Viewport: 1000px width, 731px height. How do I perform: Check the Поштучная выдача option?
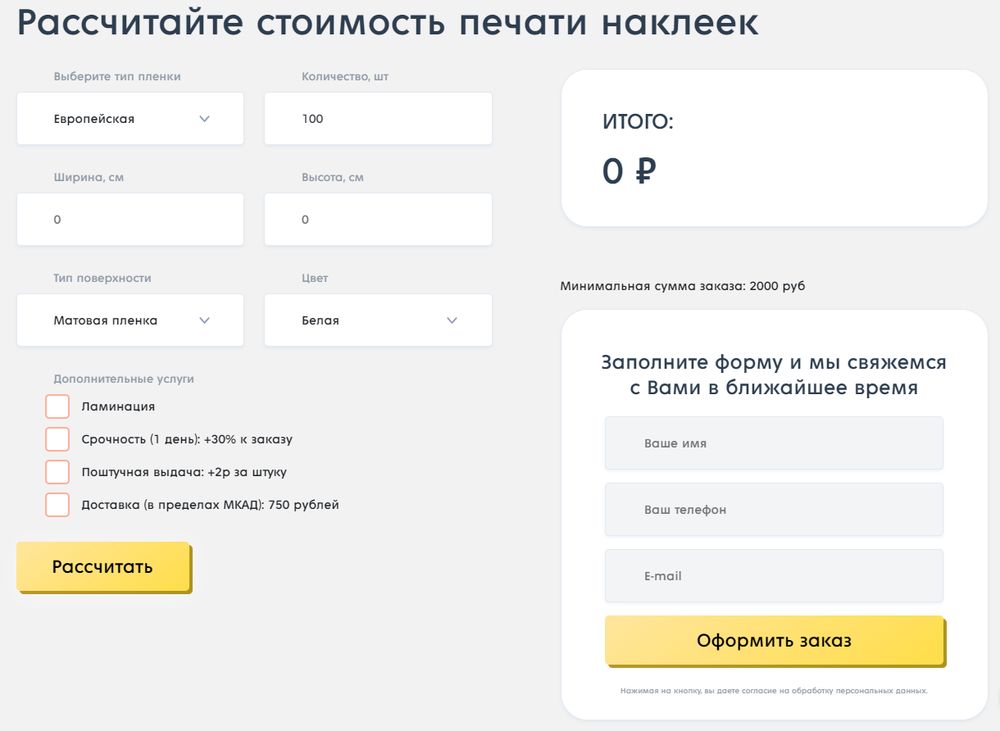pyautogui.click(x=58, y=472)
